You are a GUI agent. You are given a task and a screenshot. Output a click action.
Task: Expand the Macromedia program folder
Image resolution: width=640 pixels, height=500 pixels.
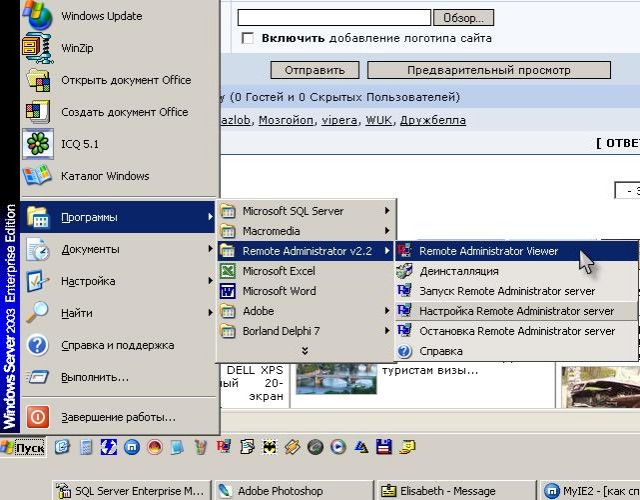click(305, 231)
